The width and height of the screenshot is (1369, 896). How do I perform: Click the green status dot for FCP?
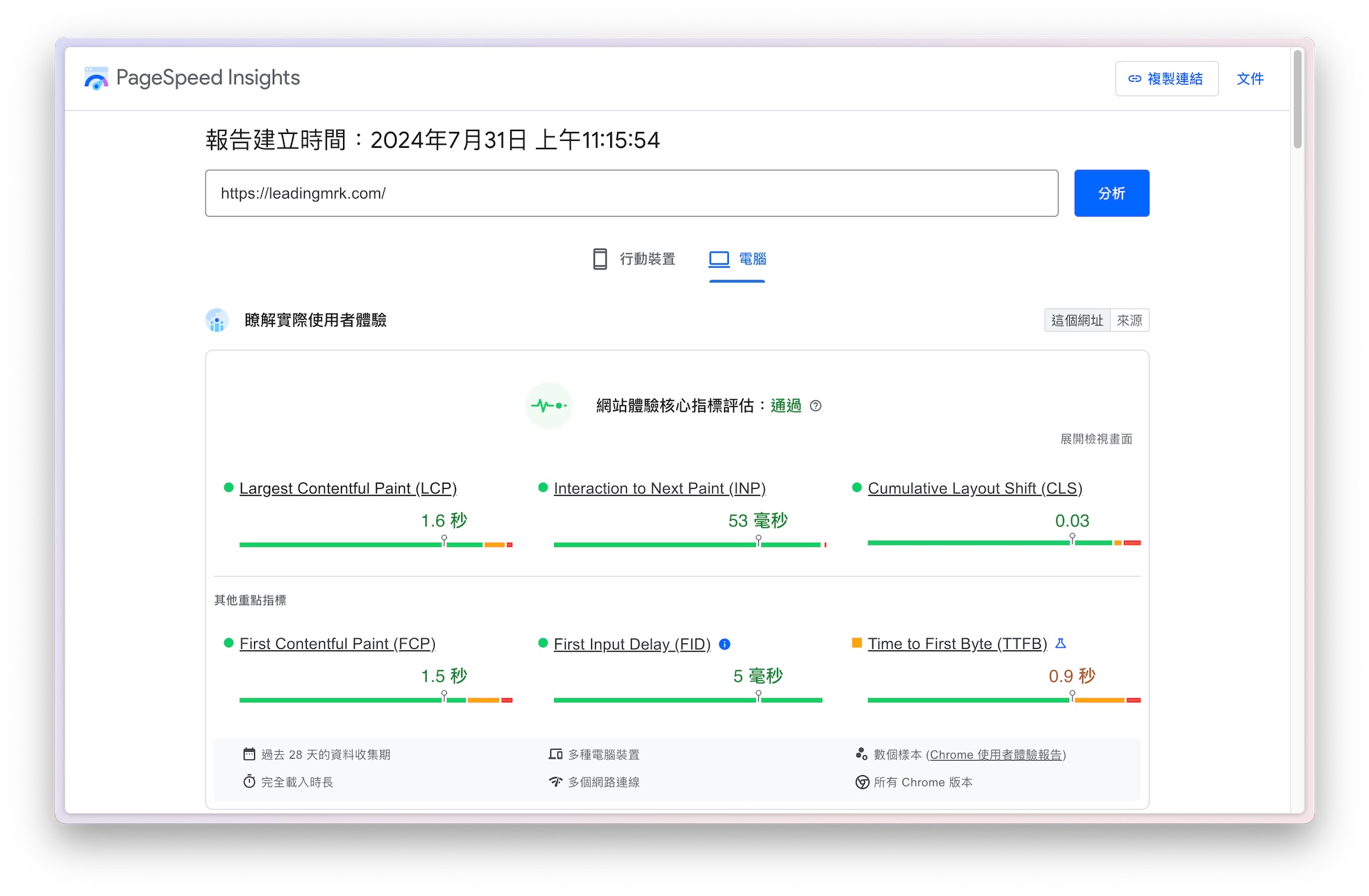228,643
